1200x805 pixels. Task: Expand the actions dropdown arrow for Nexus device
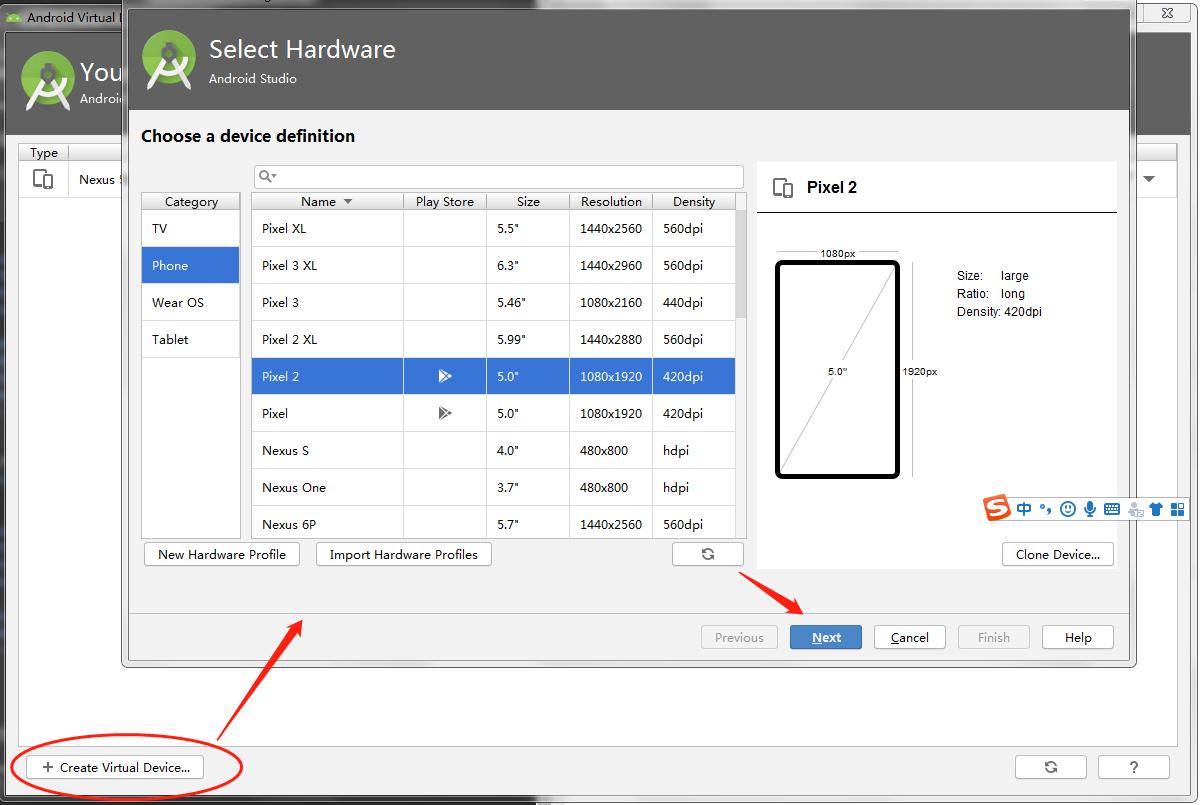(1149, 179)
